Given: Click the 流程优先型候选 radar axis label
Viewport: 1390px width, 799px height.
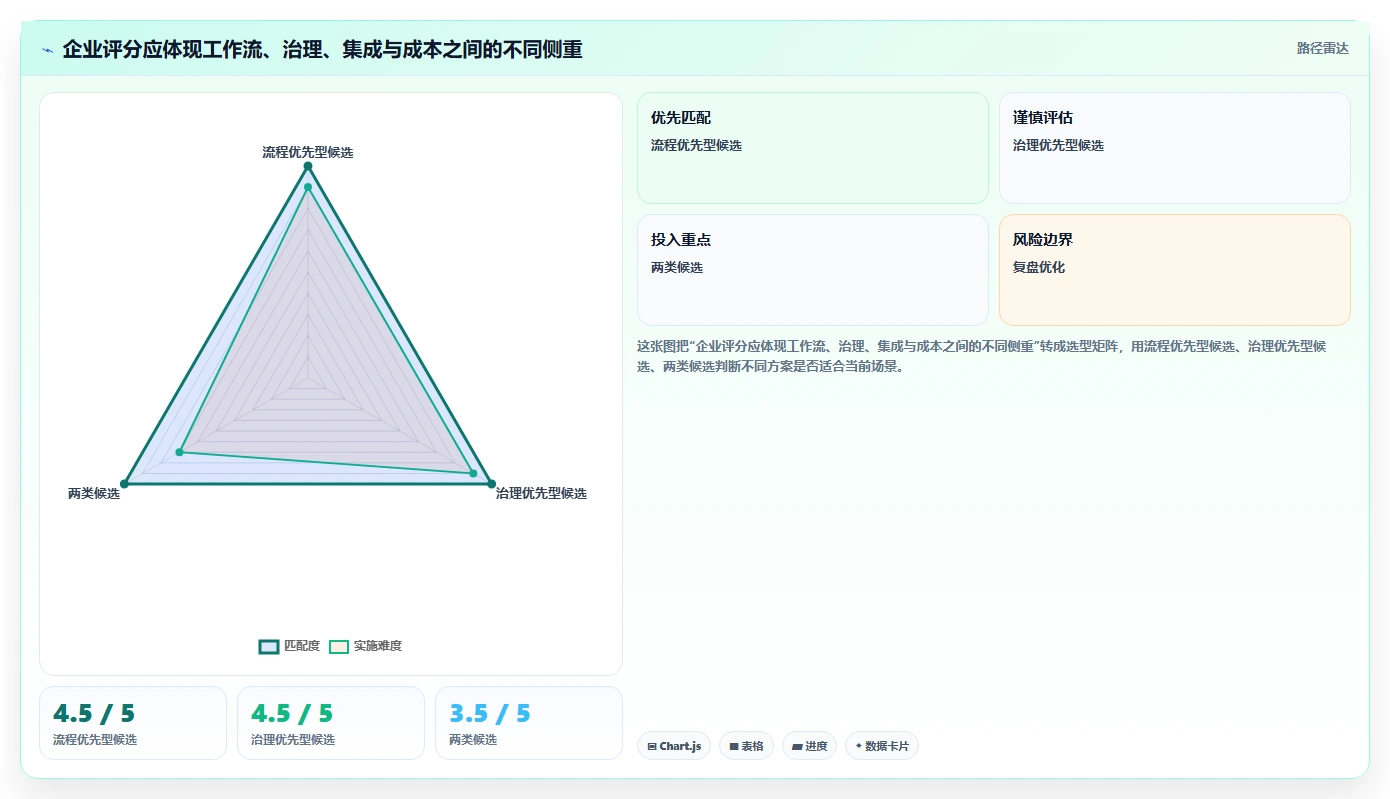Looking at the screenshot, I should click(x=308, y=152).
